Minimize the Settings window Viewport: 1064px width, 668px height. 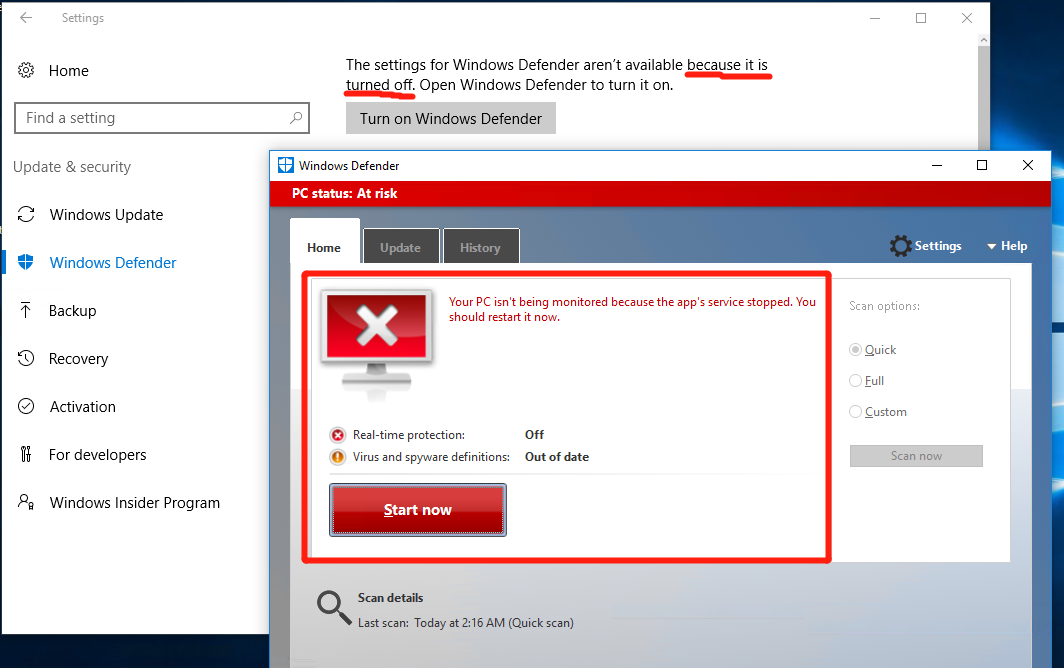pos(875,18)
